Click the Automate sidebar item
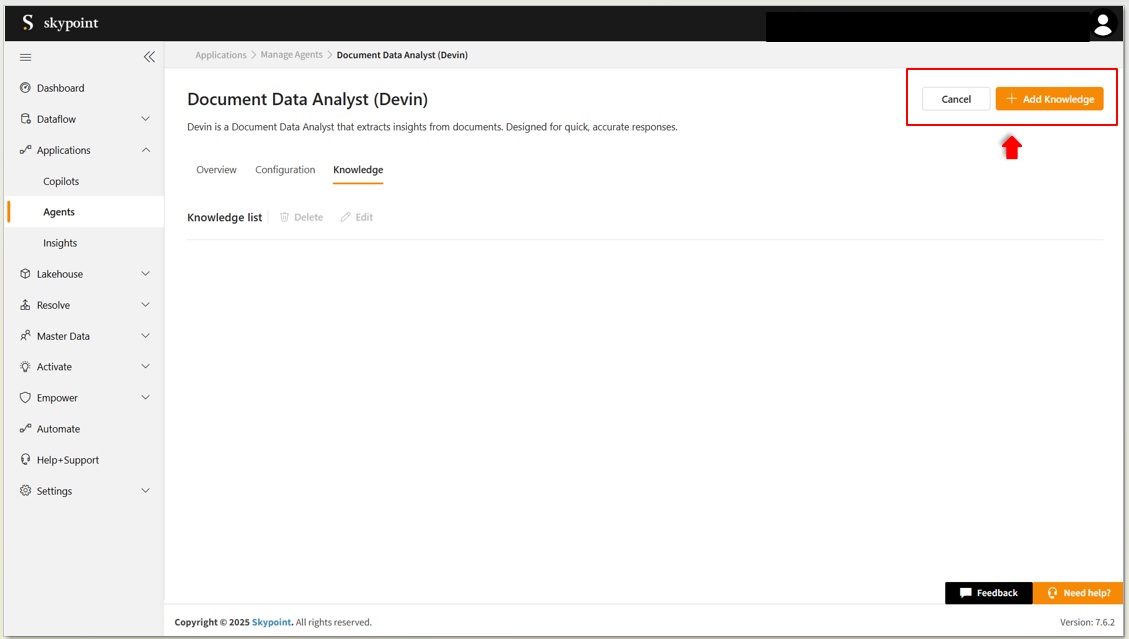The image size is (1129, 639). point(58,429)
